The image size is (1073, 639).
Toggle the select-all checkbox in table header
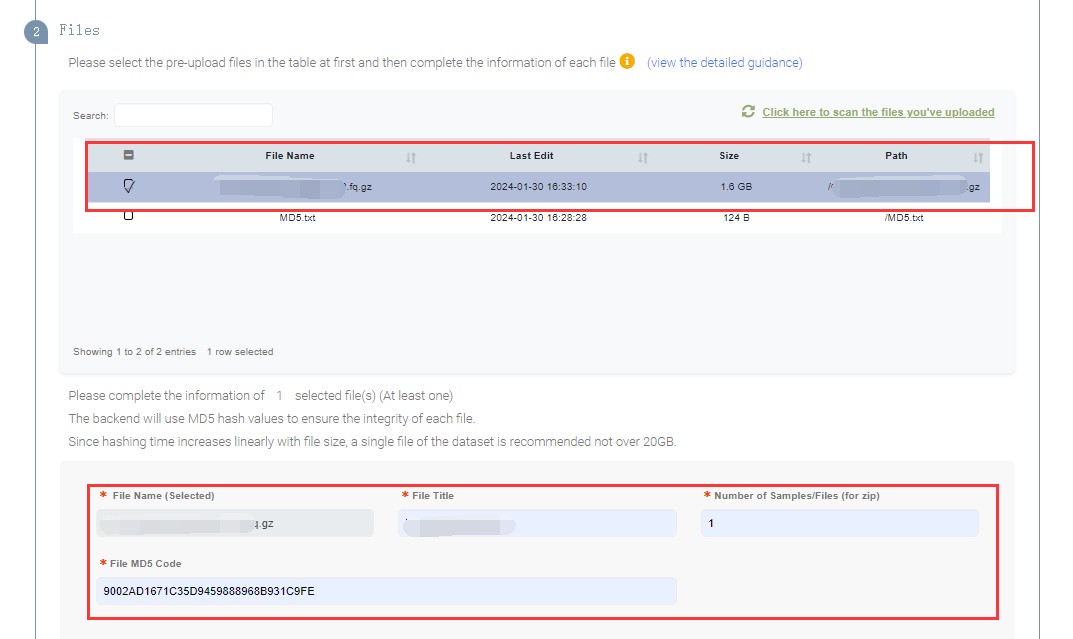(128, 155)
